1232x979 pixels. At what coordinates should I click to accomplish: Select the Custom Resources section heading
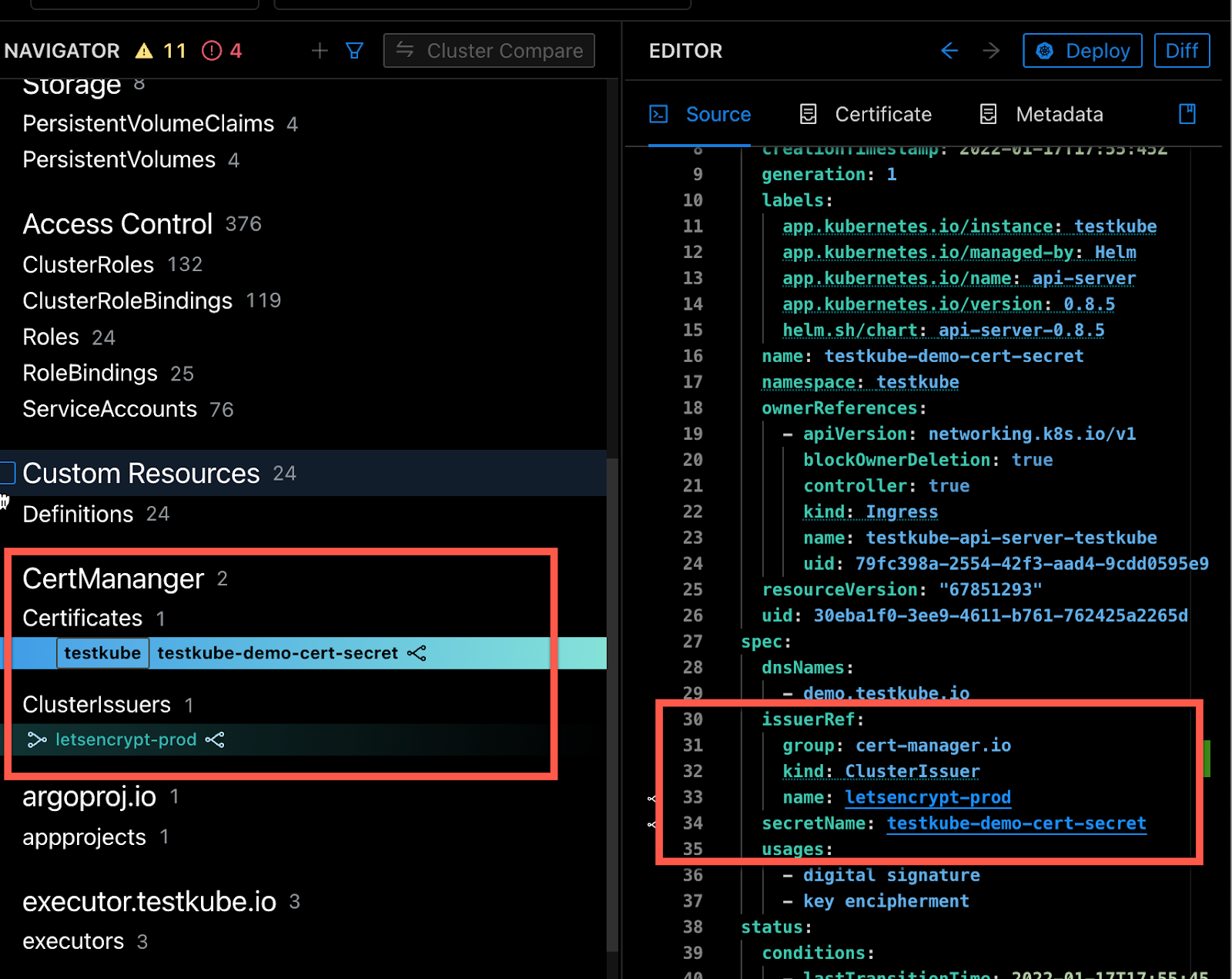click(x=141, y=473)
